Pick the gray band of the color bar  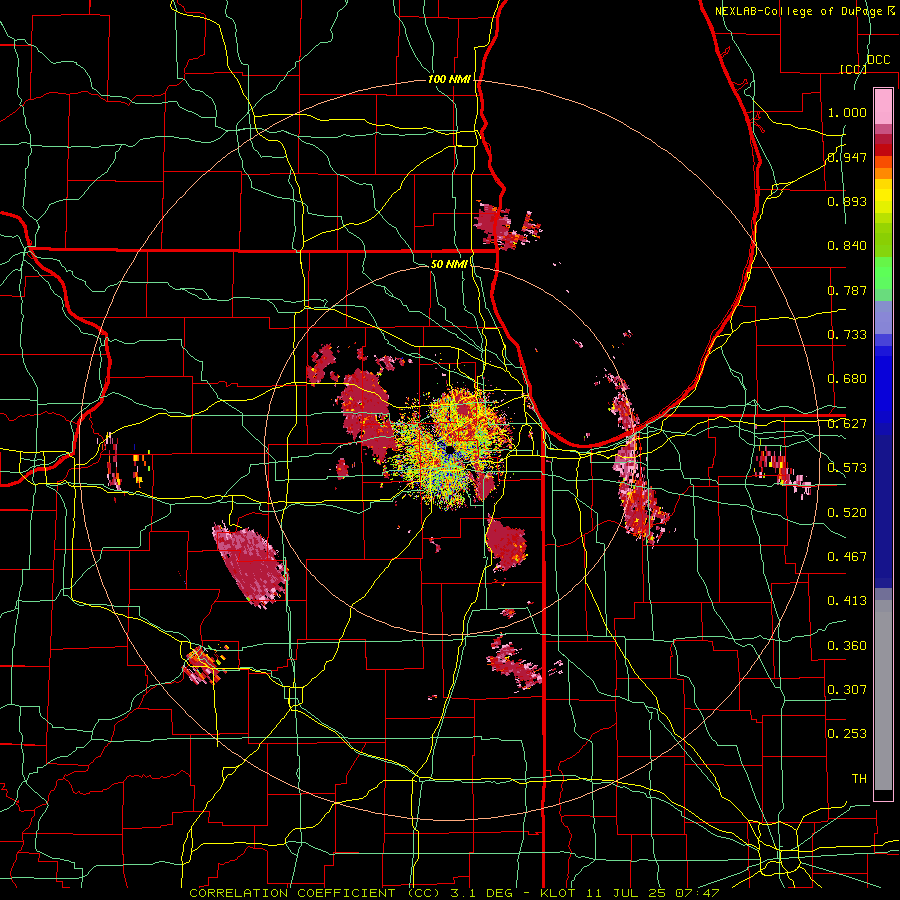(x=883, y=695)
